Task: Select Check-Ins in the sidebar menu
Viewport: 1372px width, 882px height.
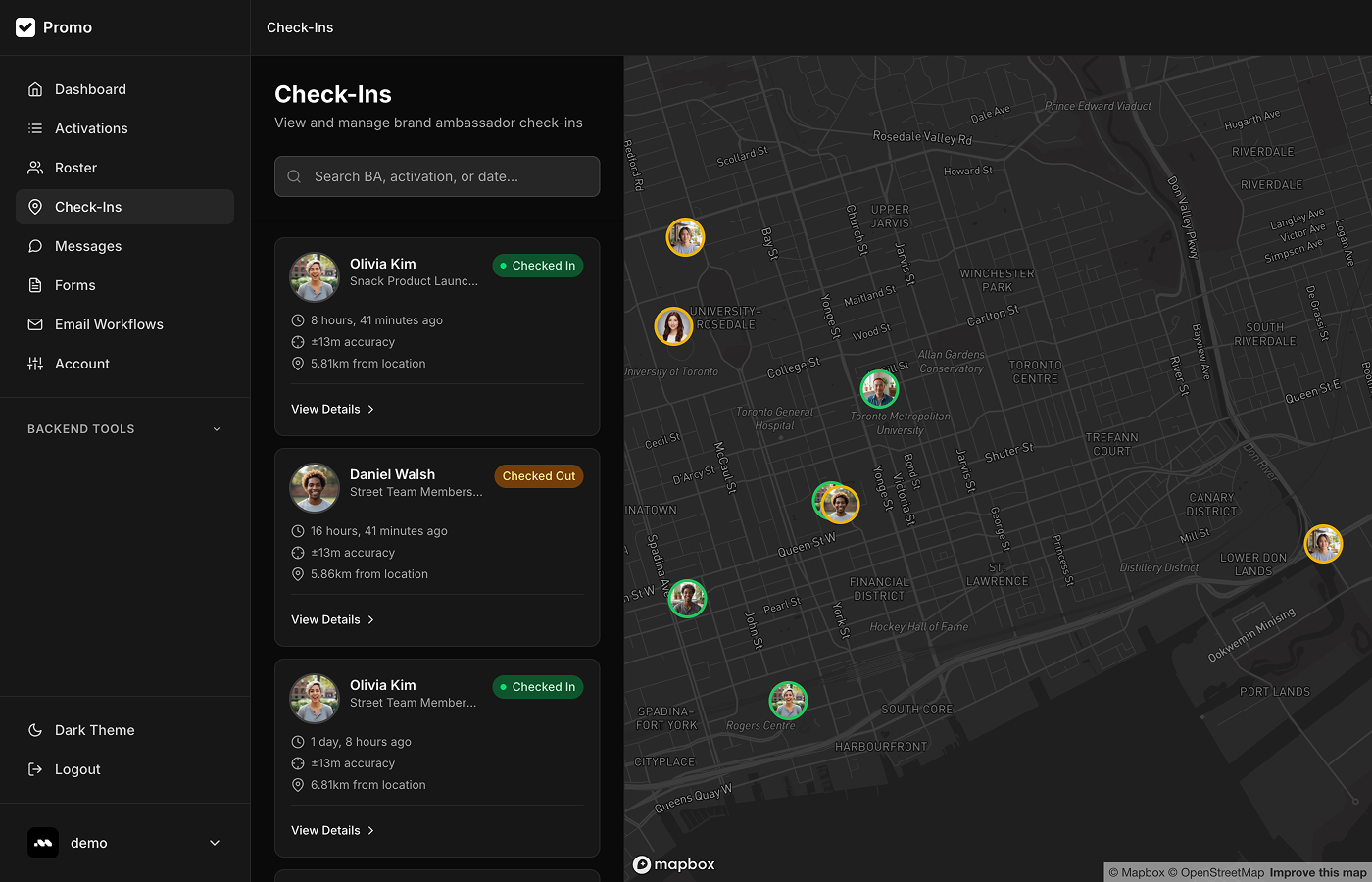Action: click(89, 206)
